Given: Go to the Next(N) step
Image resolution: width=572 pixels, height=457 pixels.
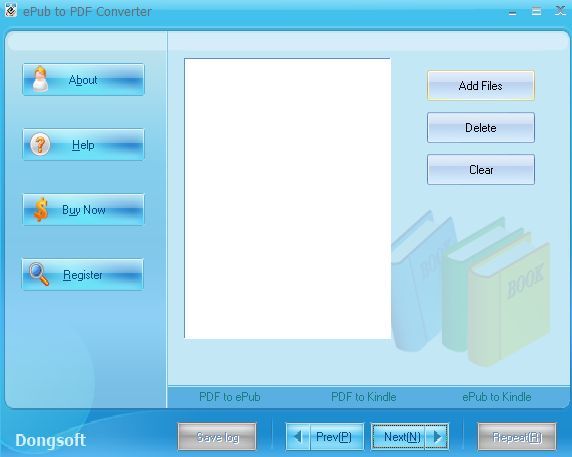Looking at the screenshot, I should pos(410,437).
